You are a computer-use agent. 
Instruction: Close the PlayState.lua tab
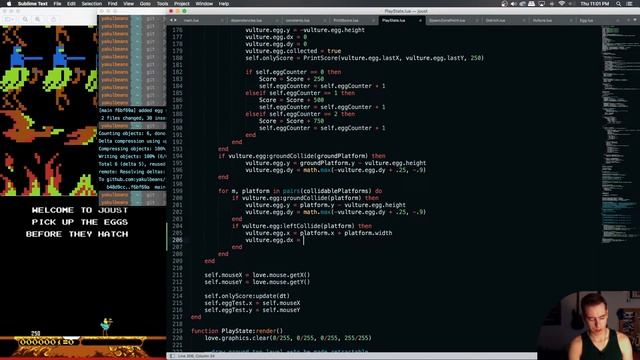(x=420, y=20)
